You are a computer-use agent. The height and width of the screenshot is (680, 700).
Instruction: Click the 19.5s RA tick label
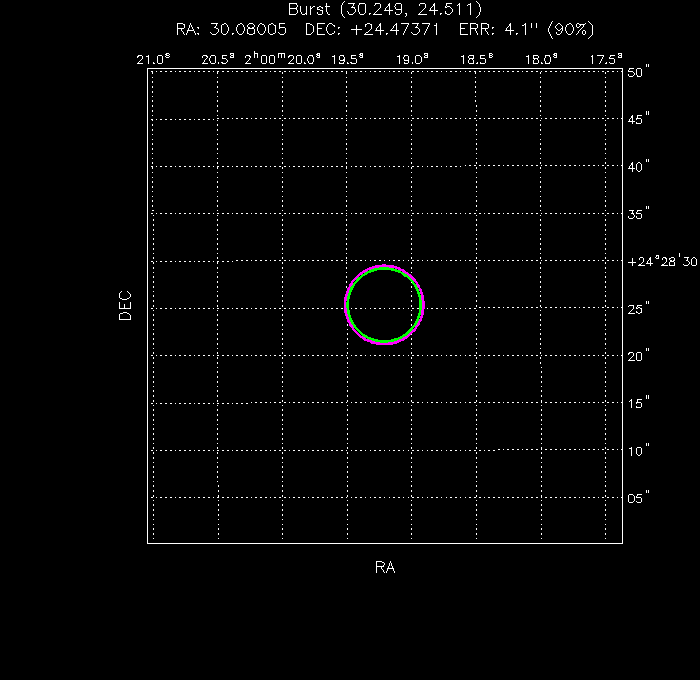(x=347, y=59)
